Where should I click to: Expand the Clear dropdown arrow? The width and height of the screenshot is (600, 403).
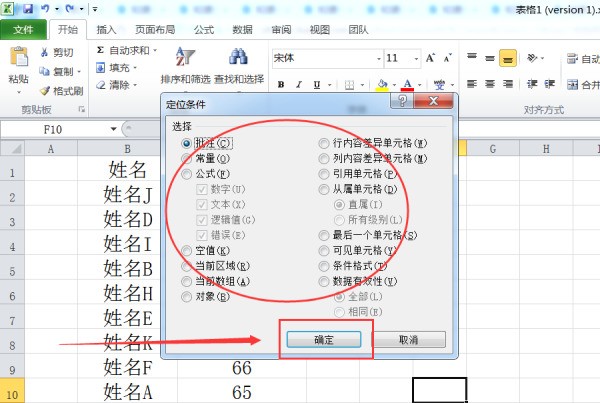click(135, 85)
